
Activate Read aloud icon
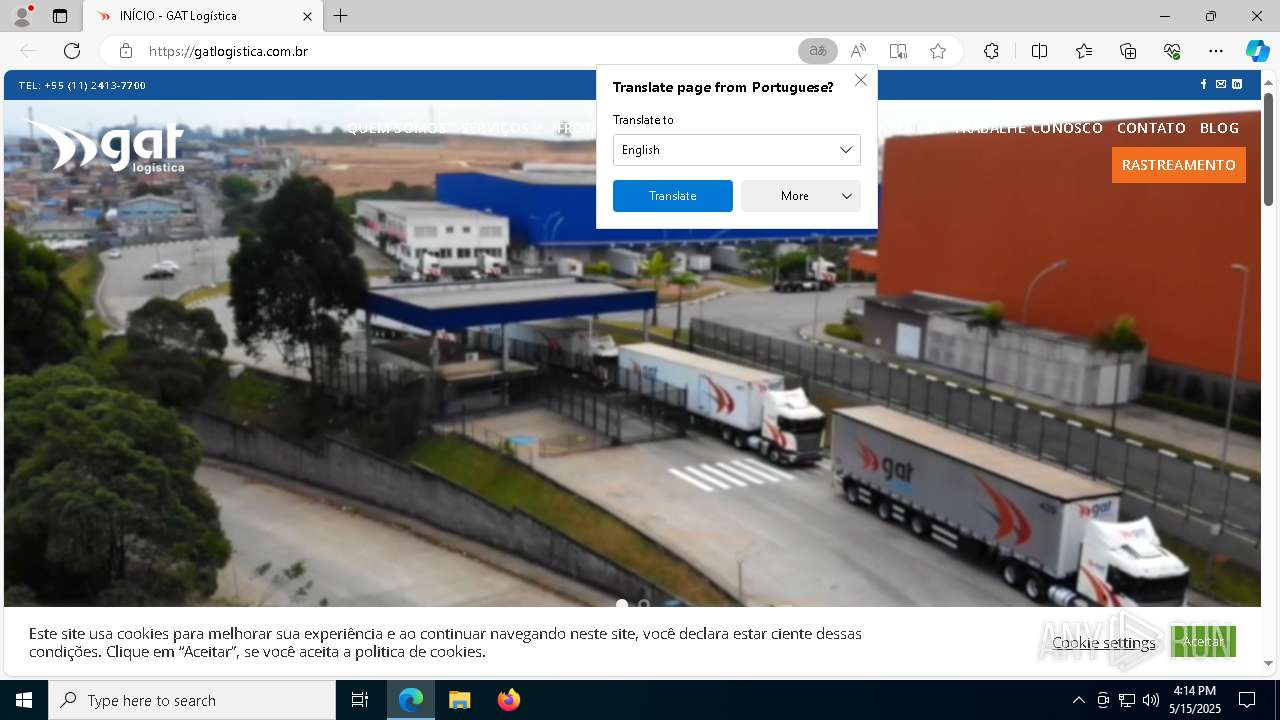point(858,51)
